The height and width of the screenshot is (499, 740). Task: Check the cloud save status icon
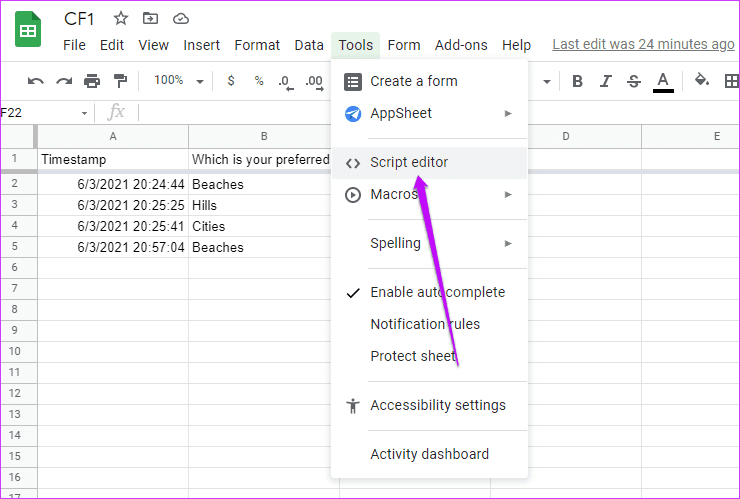click(181, 19)
